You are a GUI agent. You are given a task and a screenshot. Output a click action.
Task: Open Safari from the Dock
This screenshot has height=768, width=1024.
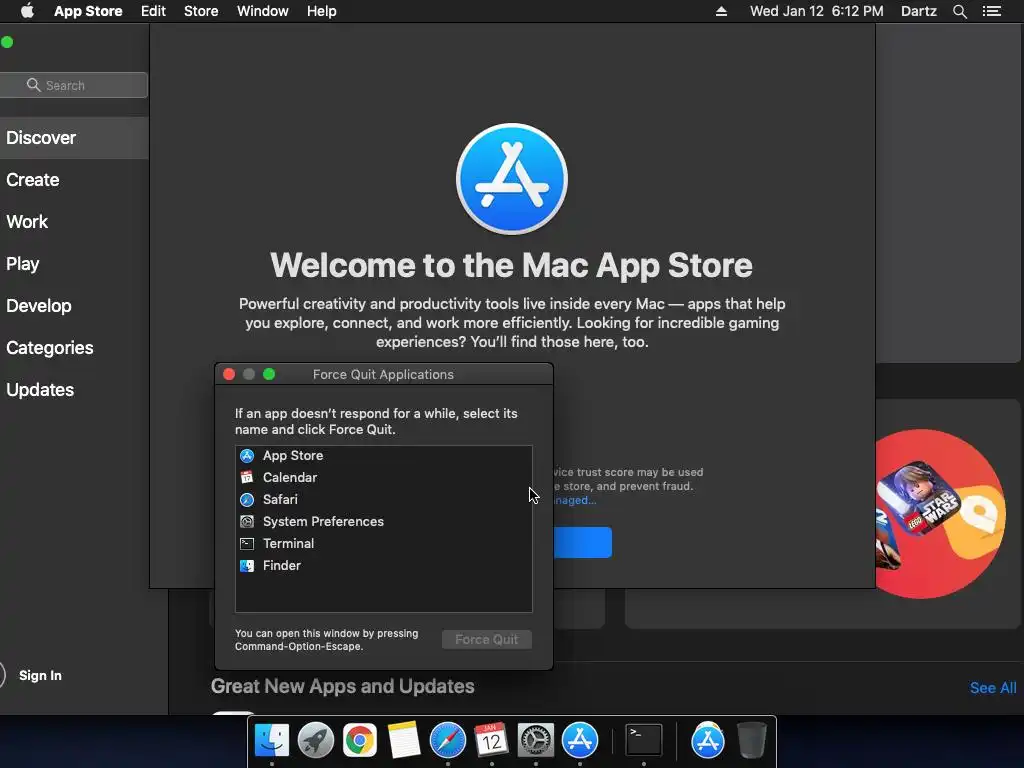[447, 740]
